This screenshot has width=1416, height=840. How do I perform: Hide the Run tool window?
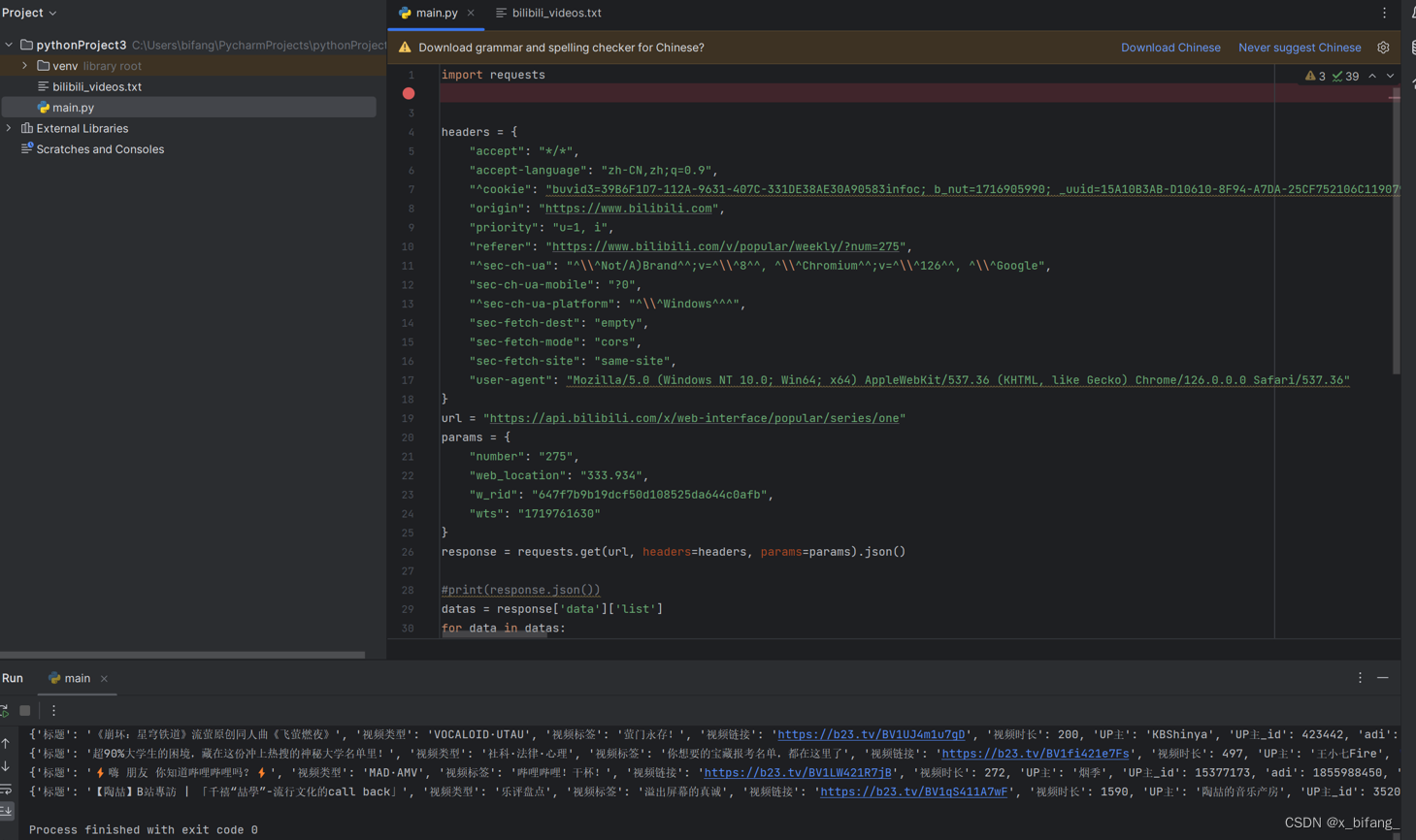click(x=1383, y=678)
